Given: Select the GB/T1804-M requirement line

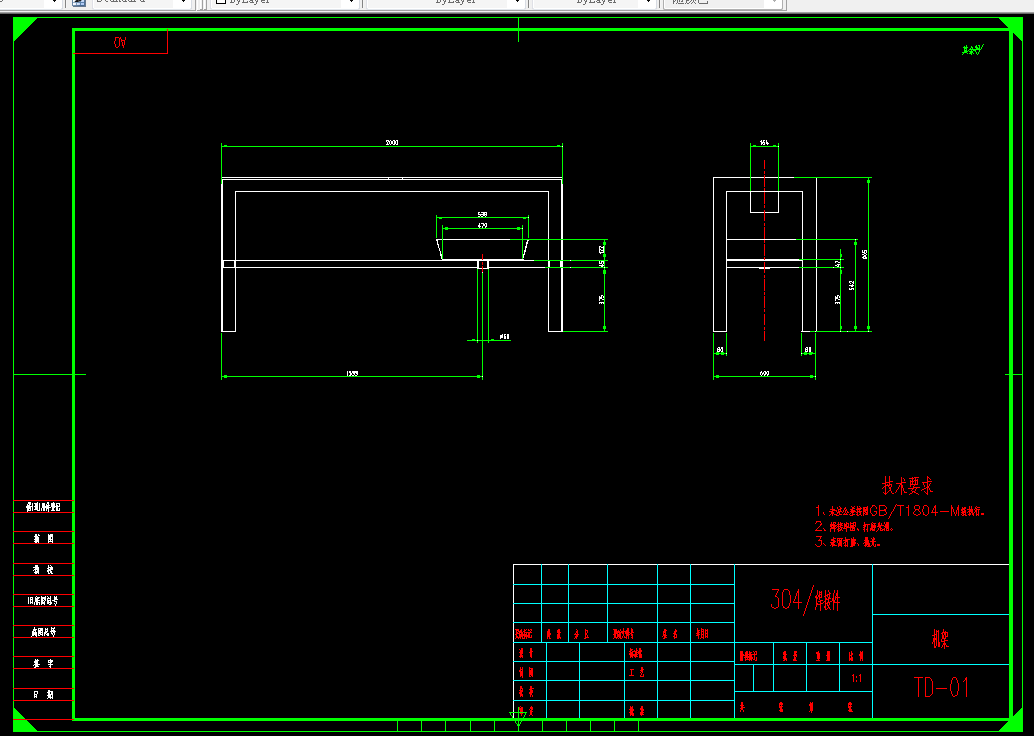Looking at the screenshot, I should (900, 510).
